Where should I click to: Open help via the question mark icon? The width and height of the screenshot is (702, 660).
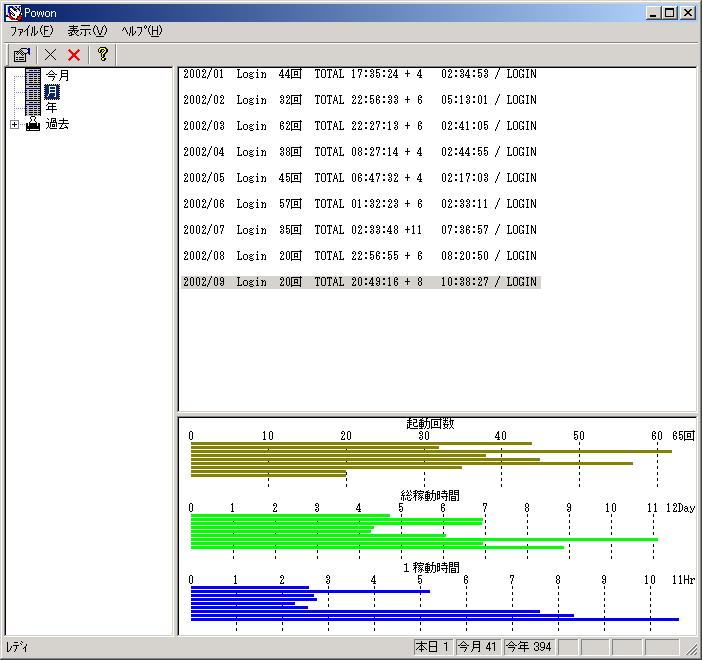pyautogui.click(x=102, y=55)
